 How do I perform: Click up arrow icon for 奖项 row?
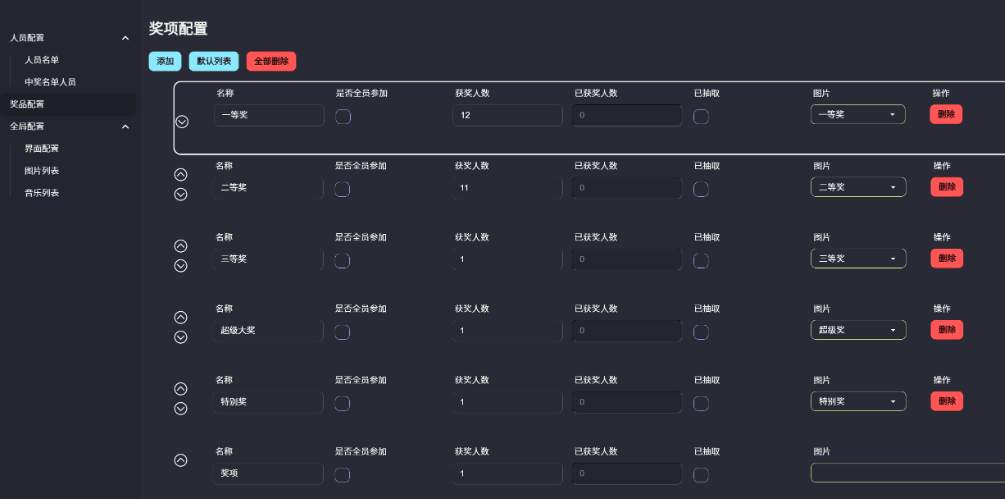pos(181,460)
